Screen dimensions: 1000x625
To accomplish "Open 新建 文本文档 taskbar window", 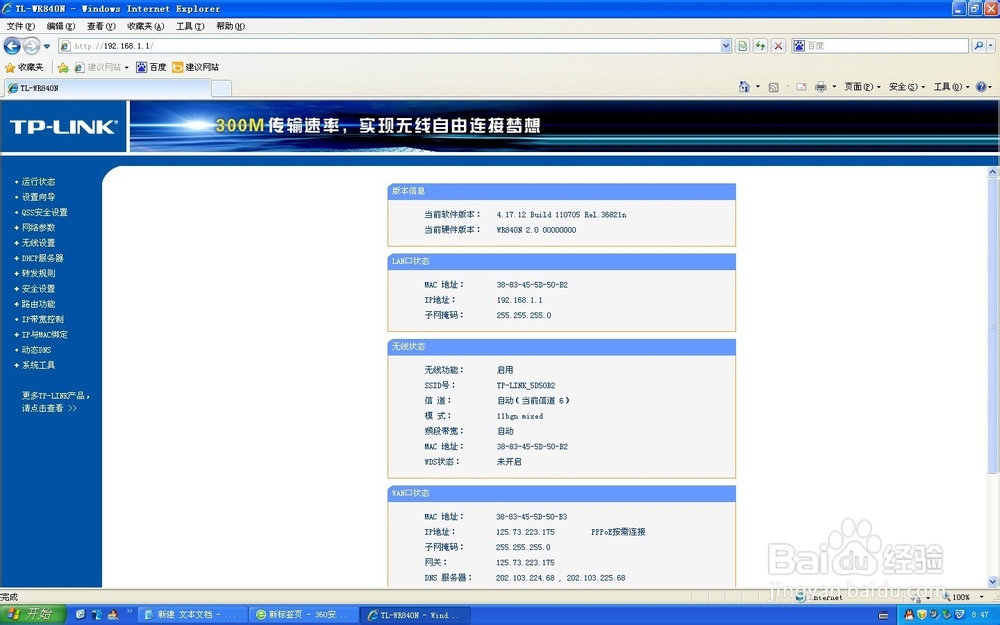I will point(191,615).
